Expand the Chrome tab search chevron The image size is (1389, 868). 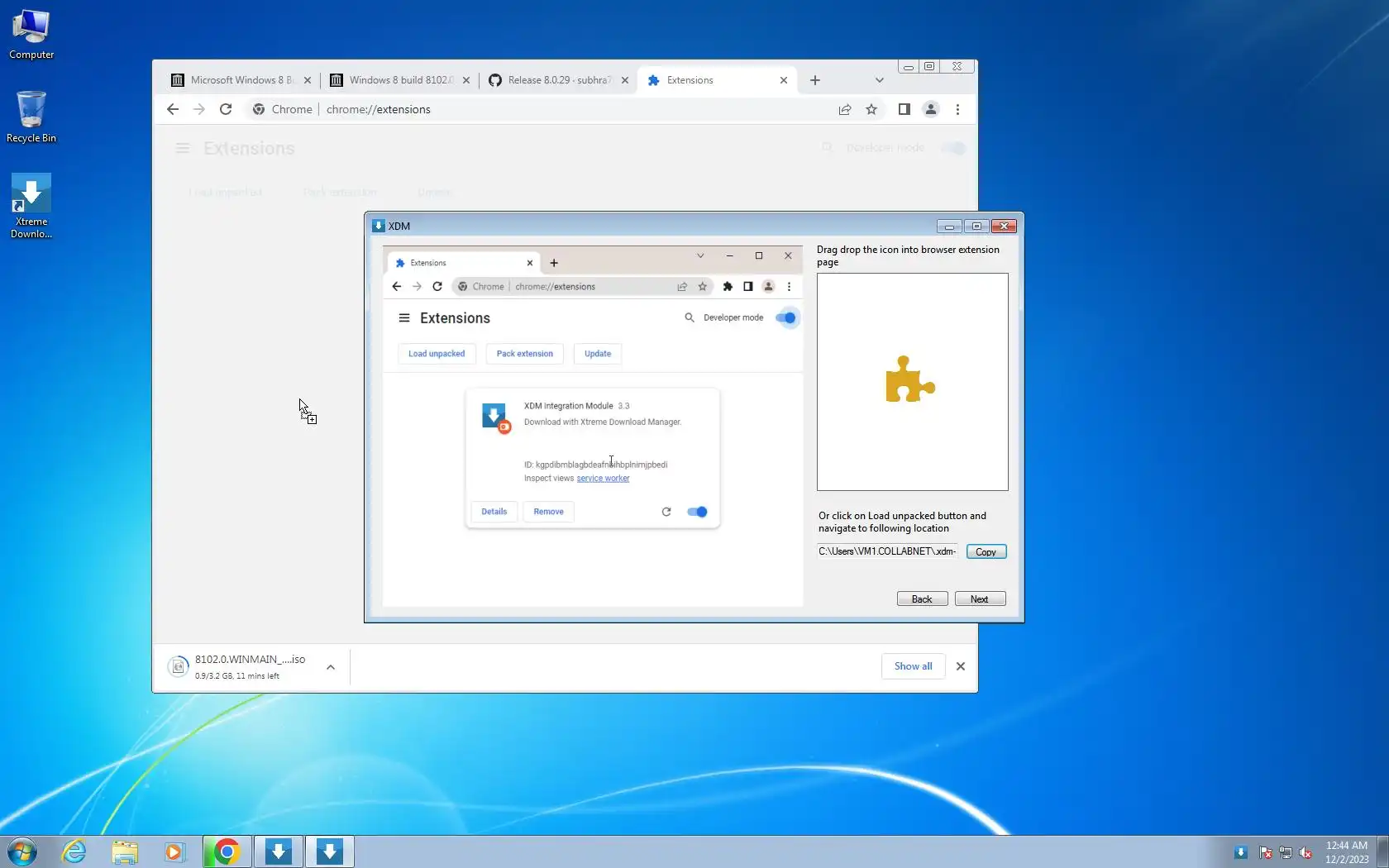click(880, 80)
